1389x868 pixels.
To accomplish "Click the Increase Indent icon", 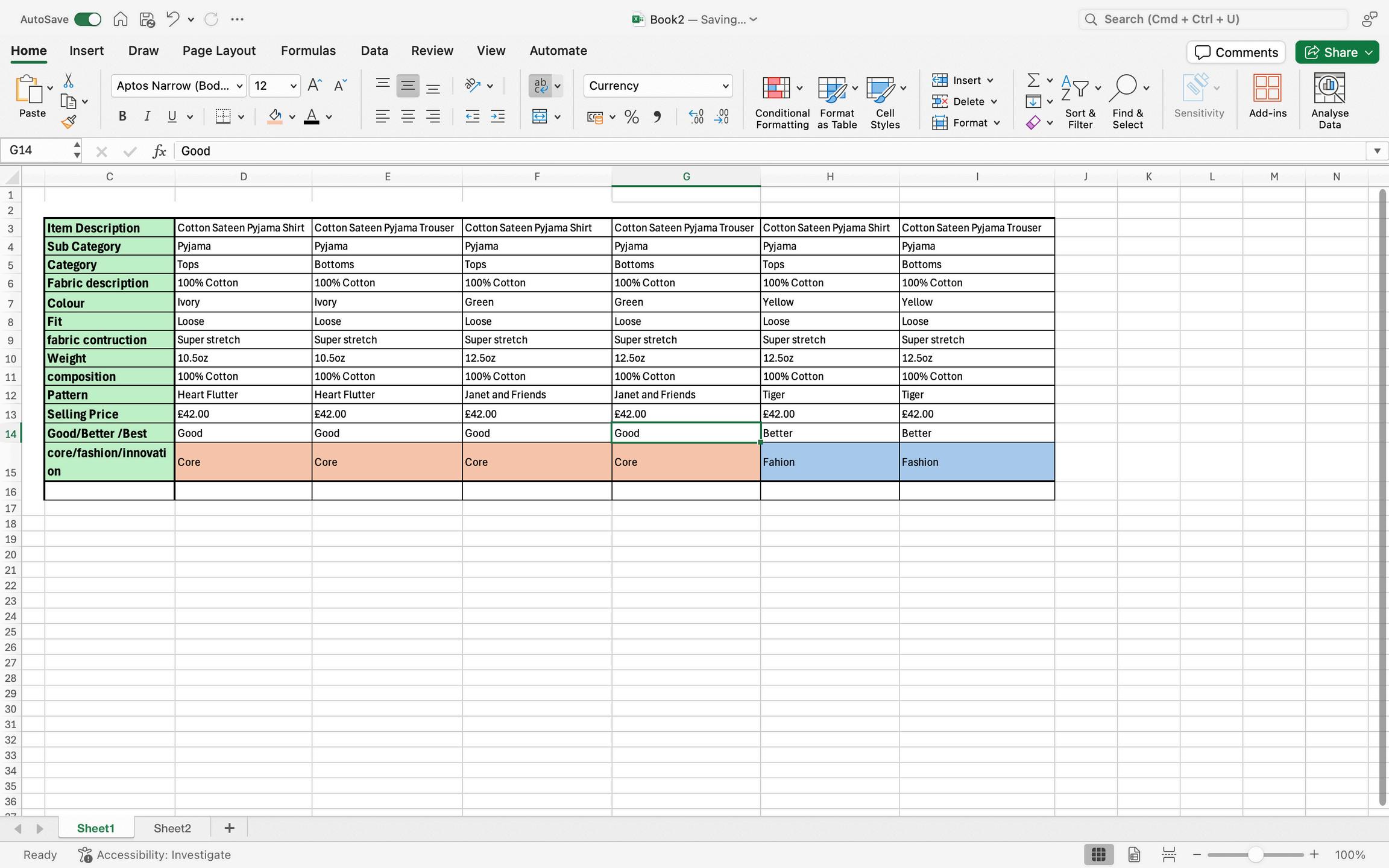I will coord(497,117).
